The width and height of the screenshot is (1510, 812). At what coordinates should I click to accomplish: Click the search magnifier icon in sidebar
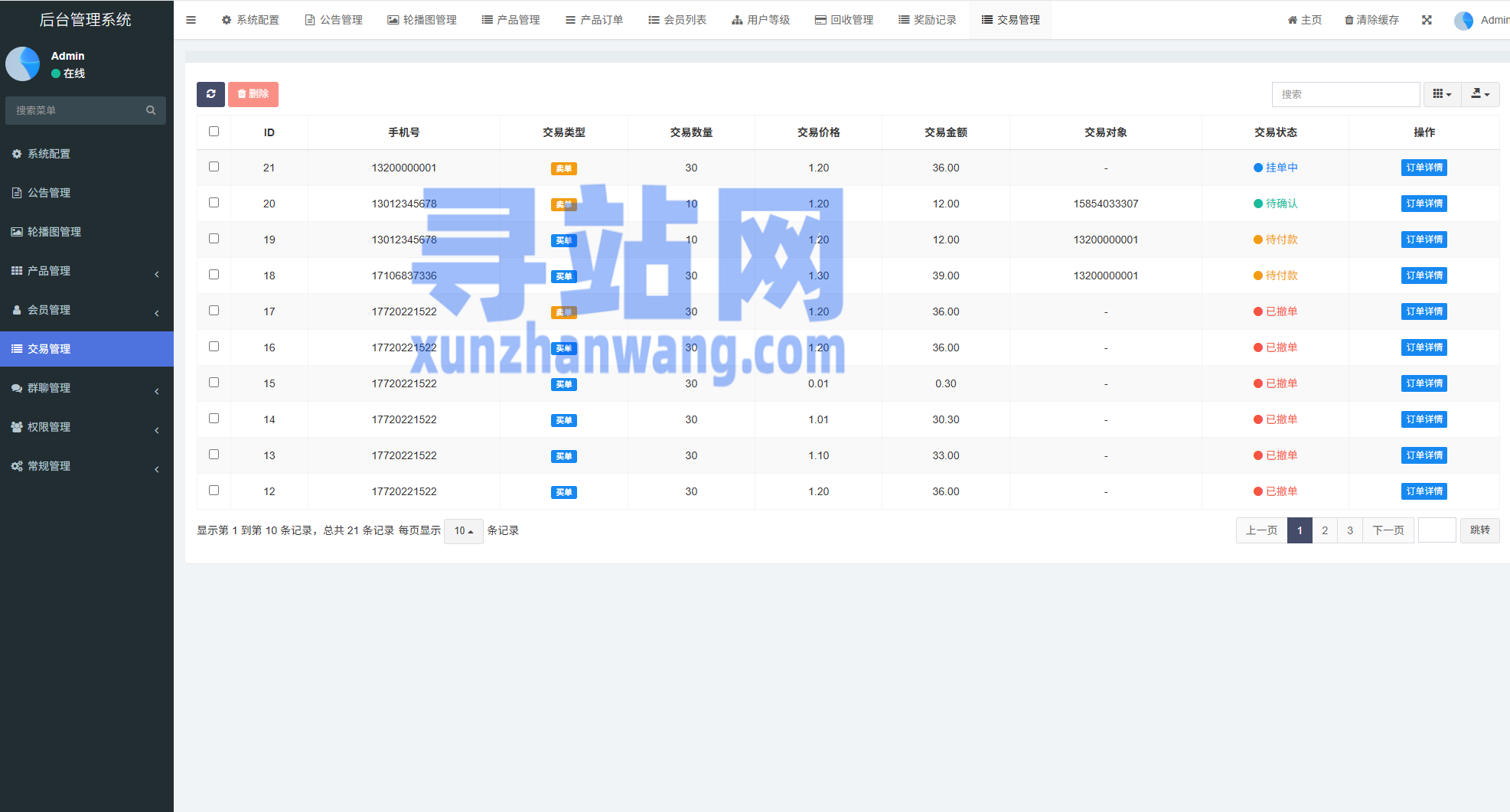tap(151, 110)
